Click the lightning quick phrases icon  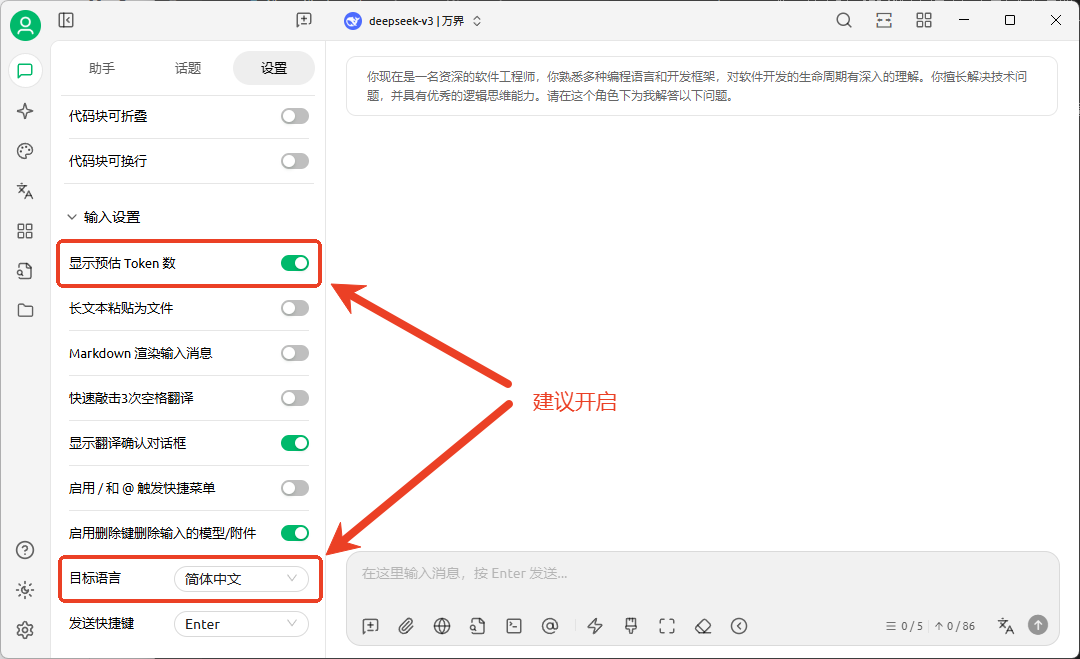[595, 626]
